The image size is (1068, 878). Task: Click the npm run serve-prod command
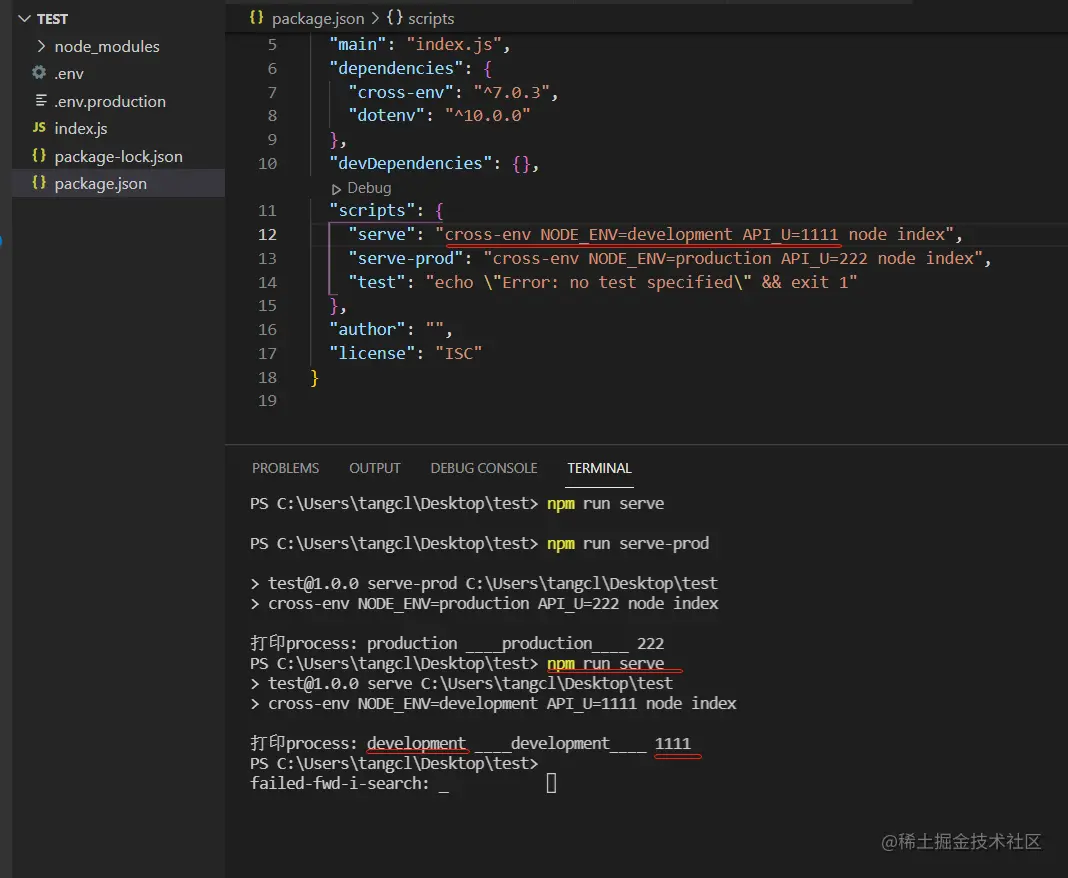628,544
